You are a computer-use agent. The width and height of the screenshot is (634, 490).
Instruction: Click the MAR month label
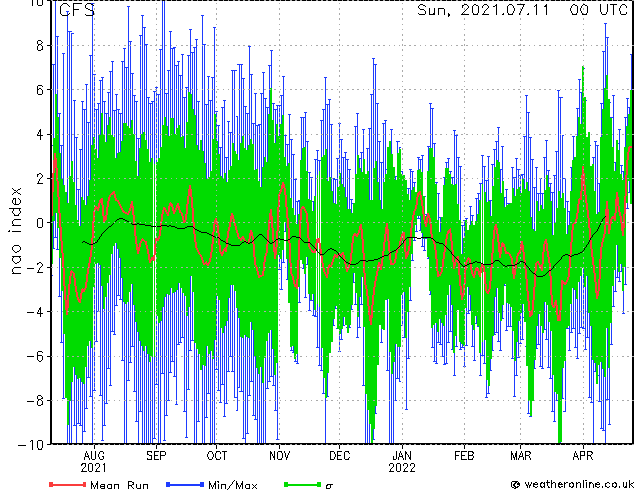point(521,456)
